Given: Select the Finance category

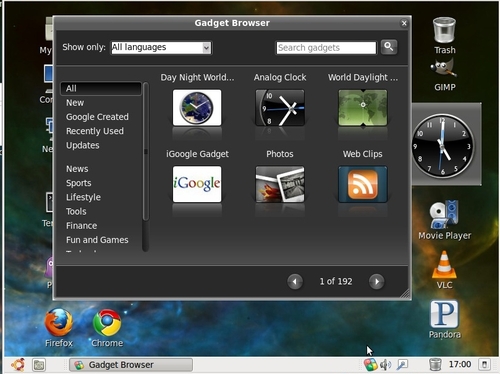Looking at the screenshot, I should tap(81, 226).
